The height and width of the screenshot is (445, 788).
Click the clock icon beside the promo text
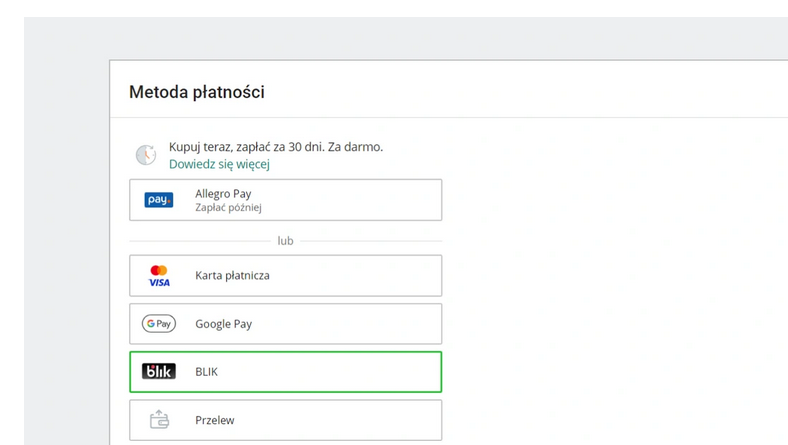pyautogui.click(x=146, y=155)
